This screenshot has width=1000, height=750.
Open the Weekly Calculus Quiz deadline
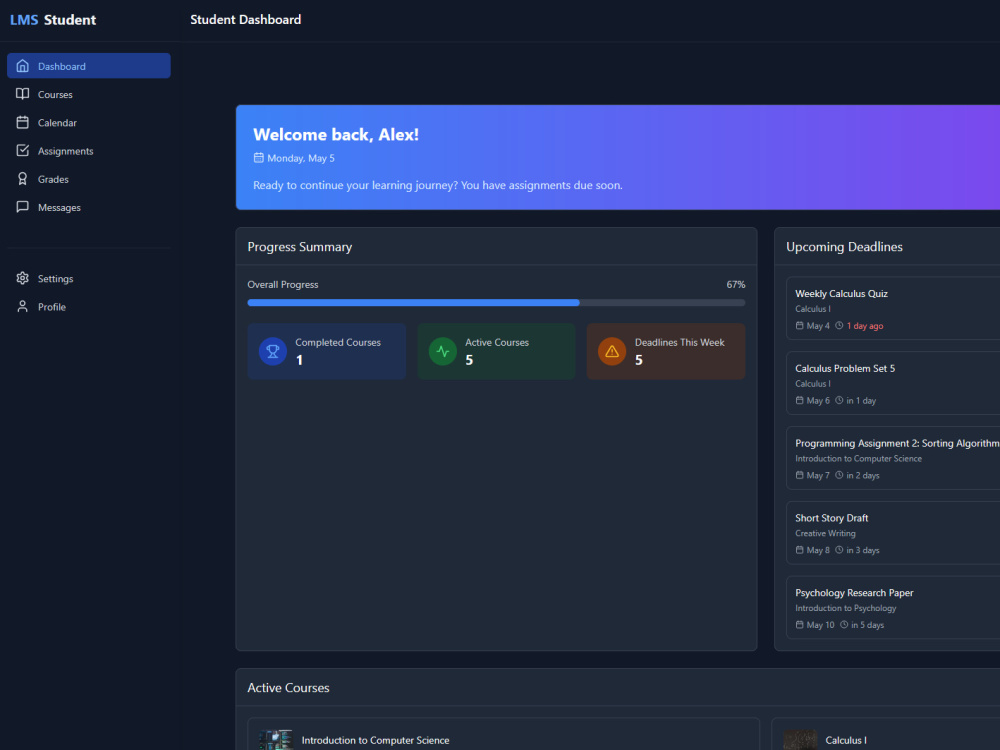pyautogui.click(x=893, y=308)
